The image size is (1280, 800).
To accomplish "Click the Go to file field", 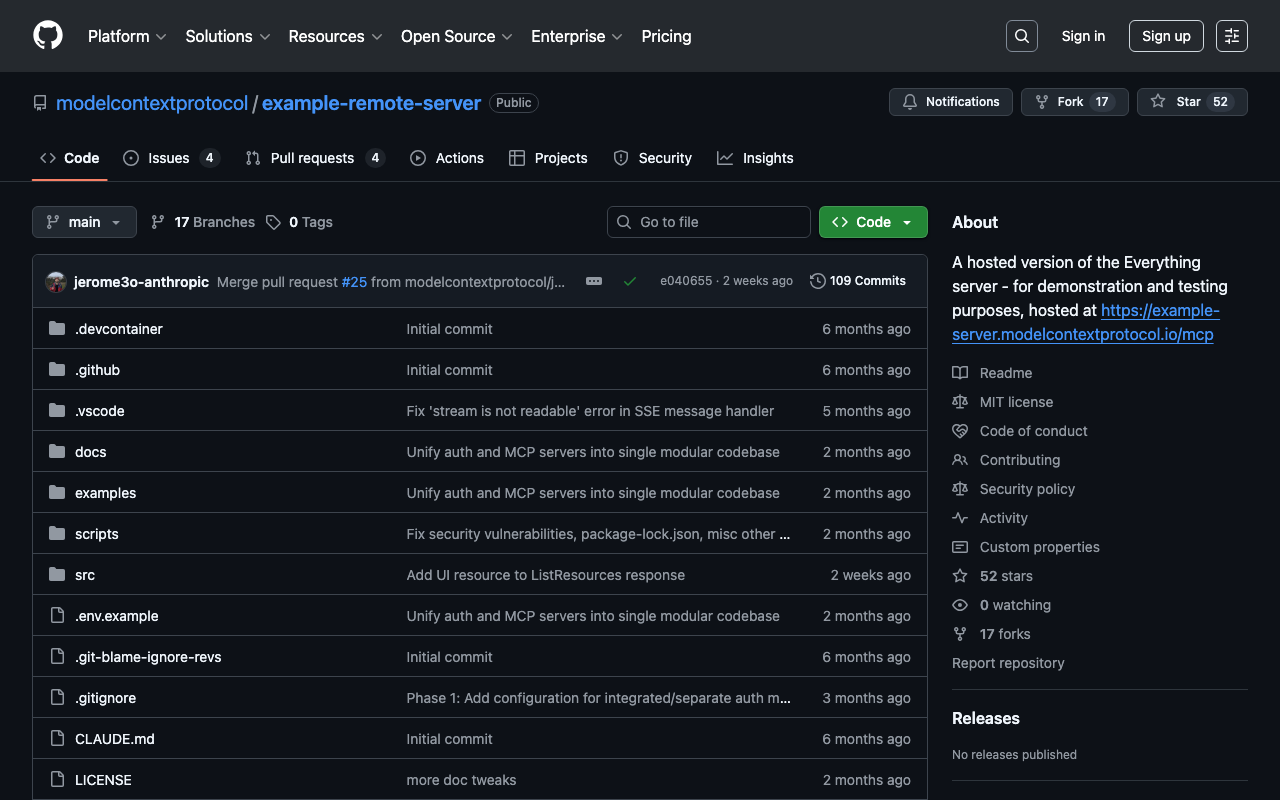I will [709, 222].
